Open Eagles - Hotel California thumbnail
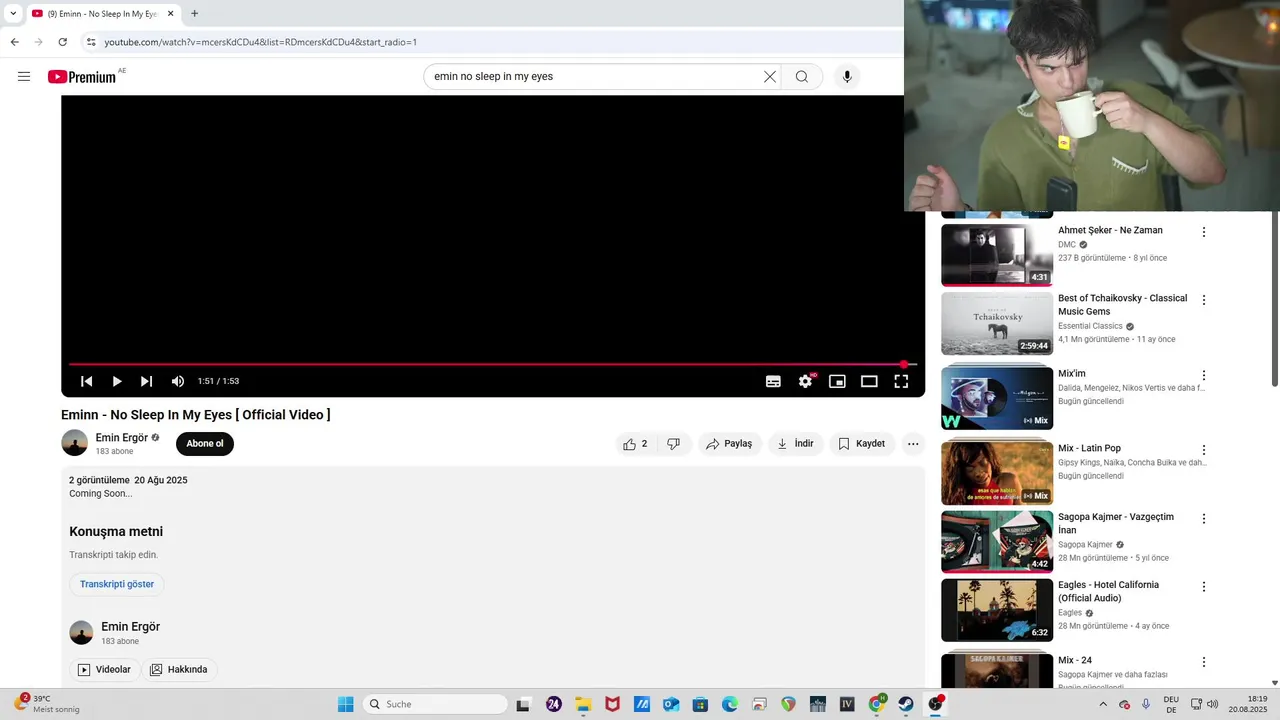1280x720 pixels. [x=997, y=610]
